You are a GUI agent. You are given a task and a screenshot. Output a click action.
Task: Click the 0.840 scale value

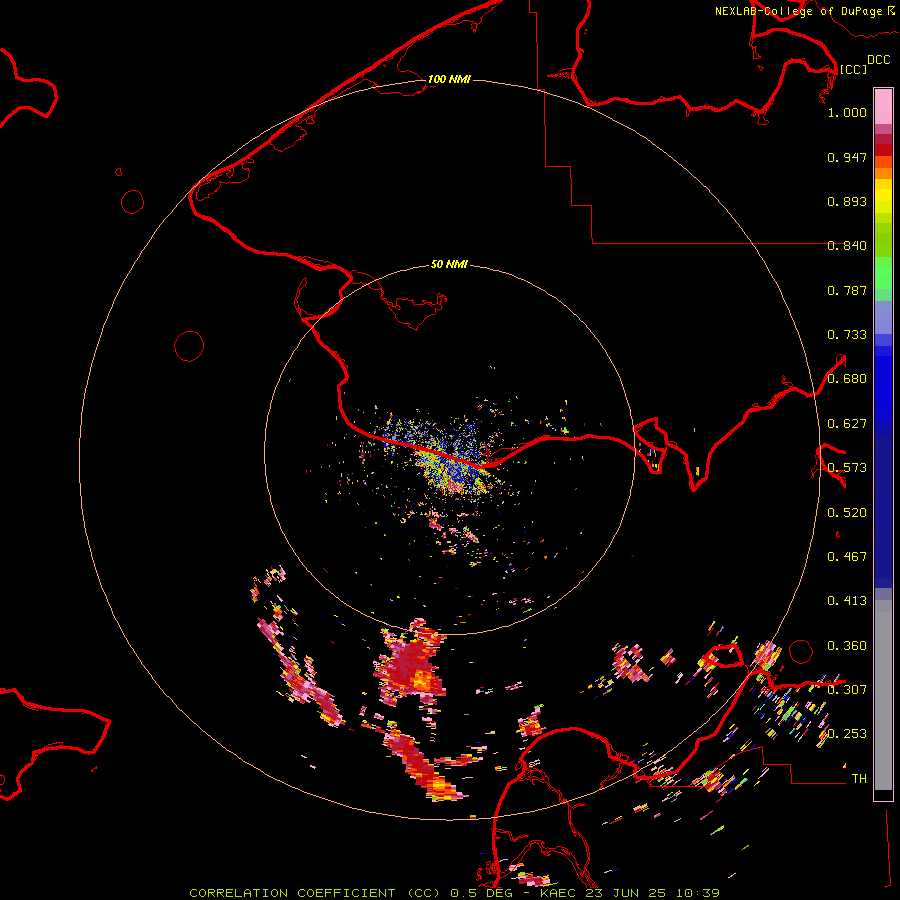[847, 246]
